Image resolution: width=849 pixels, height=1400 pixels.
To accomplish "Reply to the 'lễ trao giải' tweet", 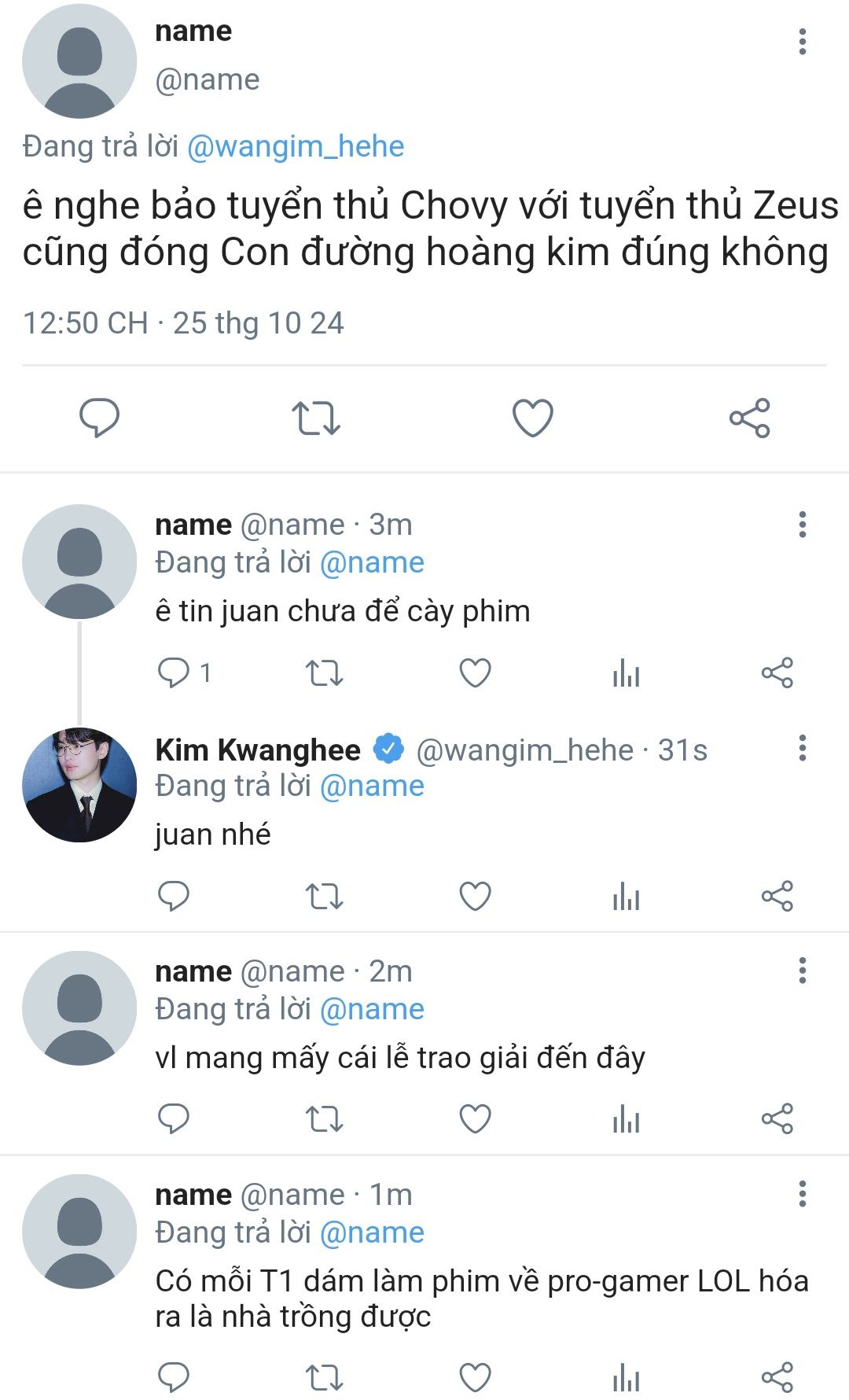I will pyautogui.click(x=174, y=1118).
